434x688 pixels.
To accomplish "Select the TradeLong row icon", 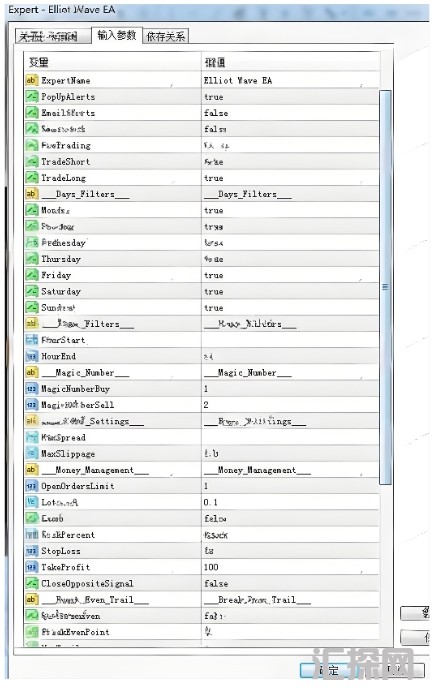I will click(x=32, y=178).
